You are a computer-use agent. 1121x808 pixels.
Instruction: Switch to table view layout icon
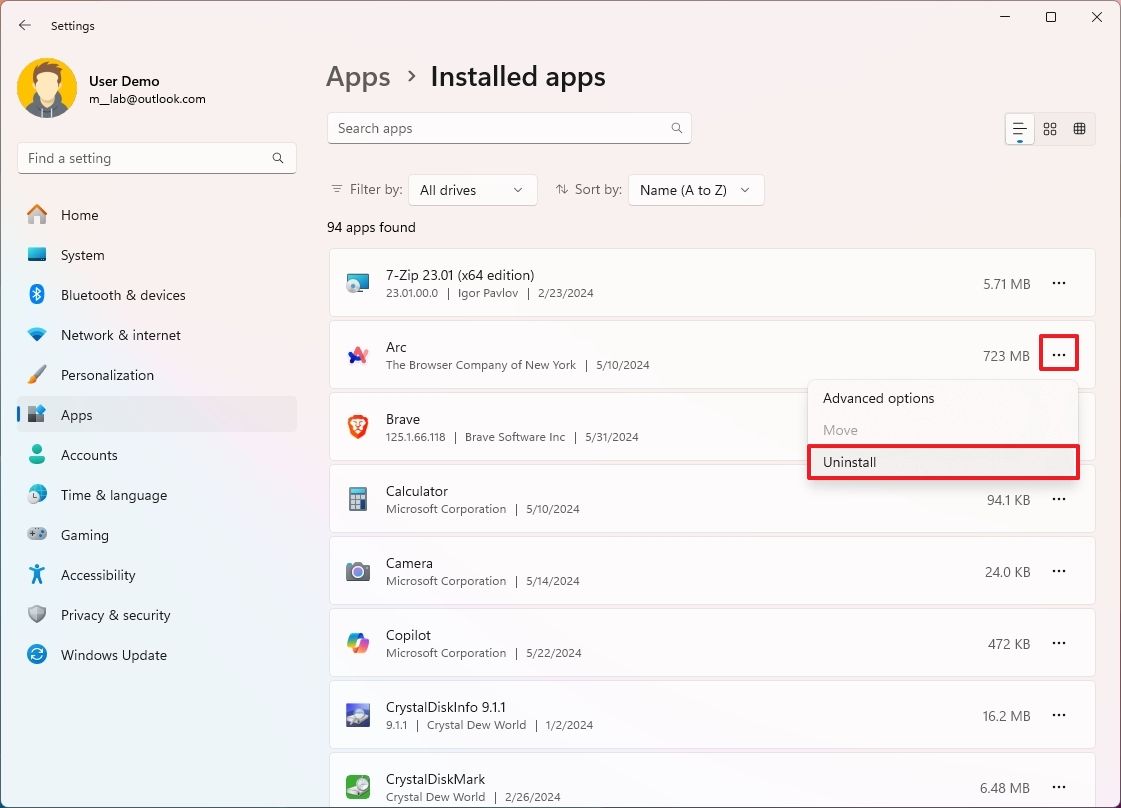click(x=1079, y=129)
